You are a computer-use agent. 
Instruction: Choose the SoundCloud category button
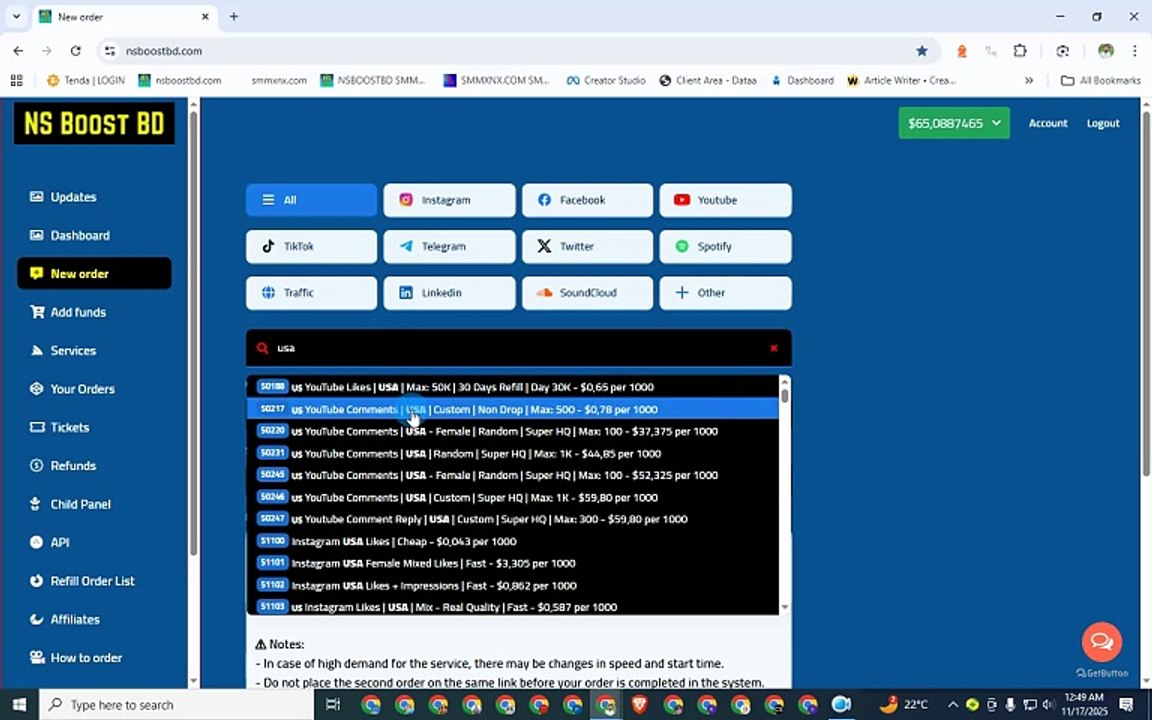point(587,292)
